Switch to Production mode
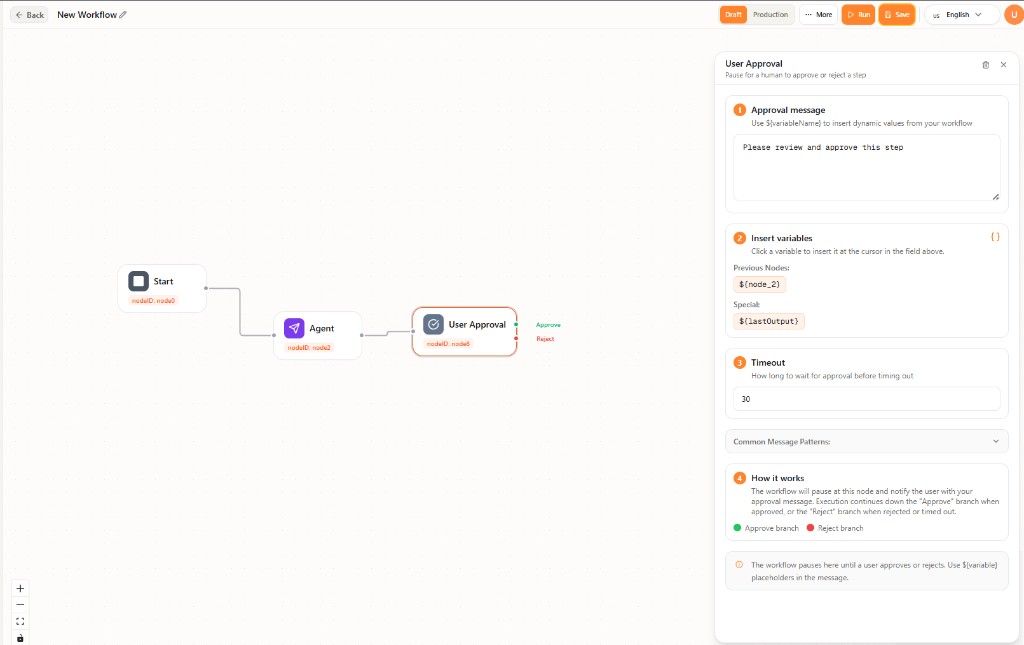The image size is (1024, 645). click(x=770, y=14)
